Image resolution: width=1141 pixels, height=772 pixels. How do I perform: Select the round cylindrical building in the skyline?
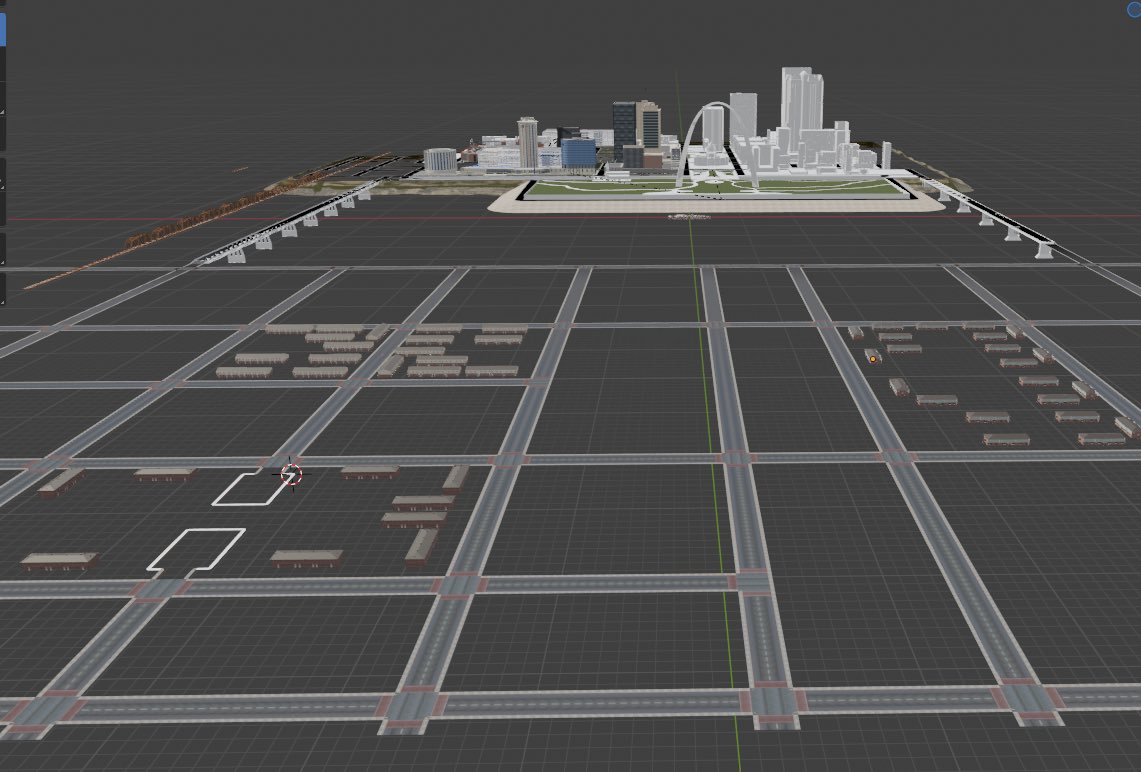click(440, 160)
